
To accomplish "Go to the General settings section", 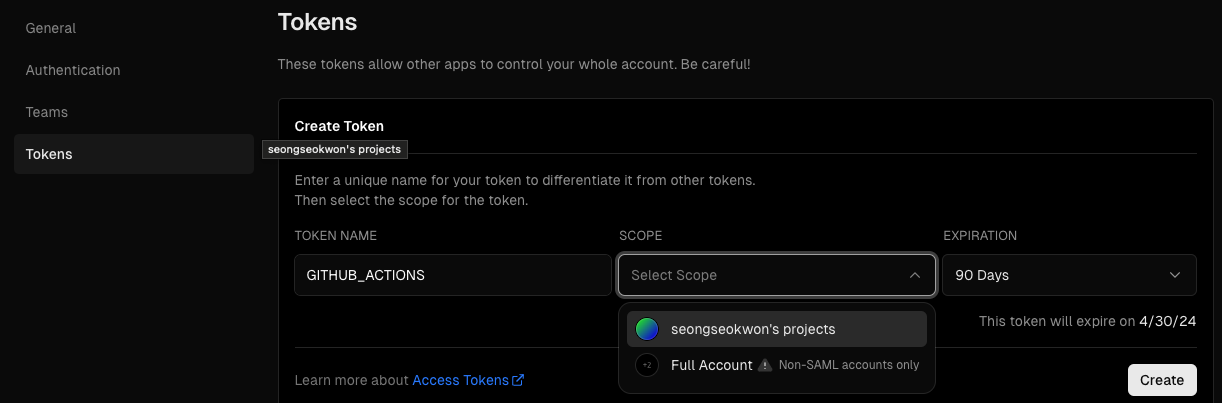I will 51,28.
